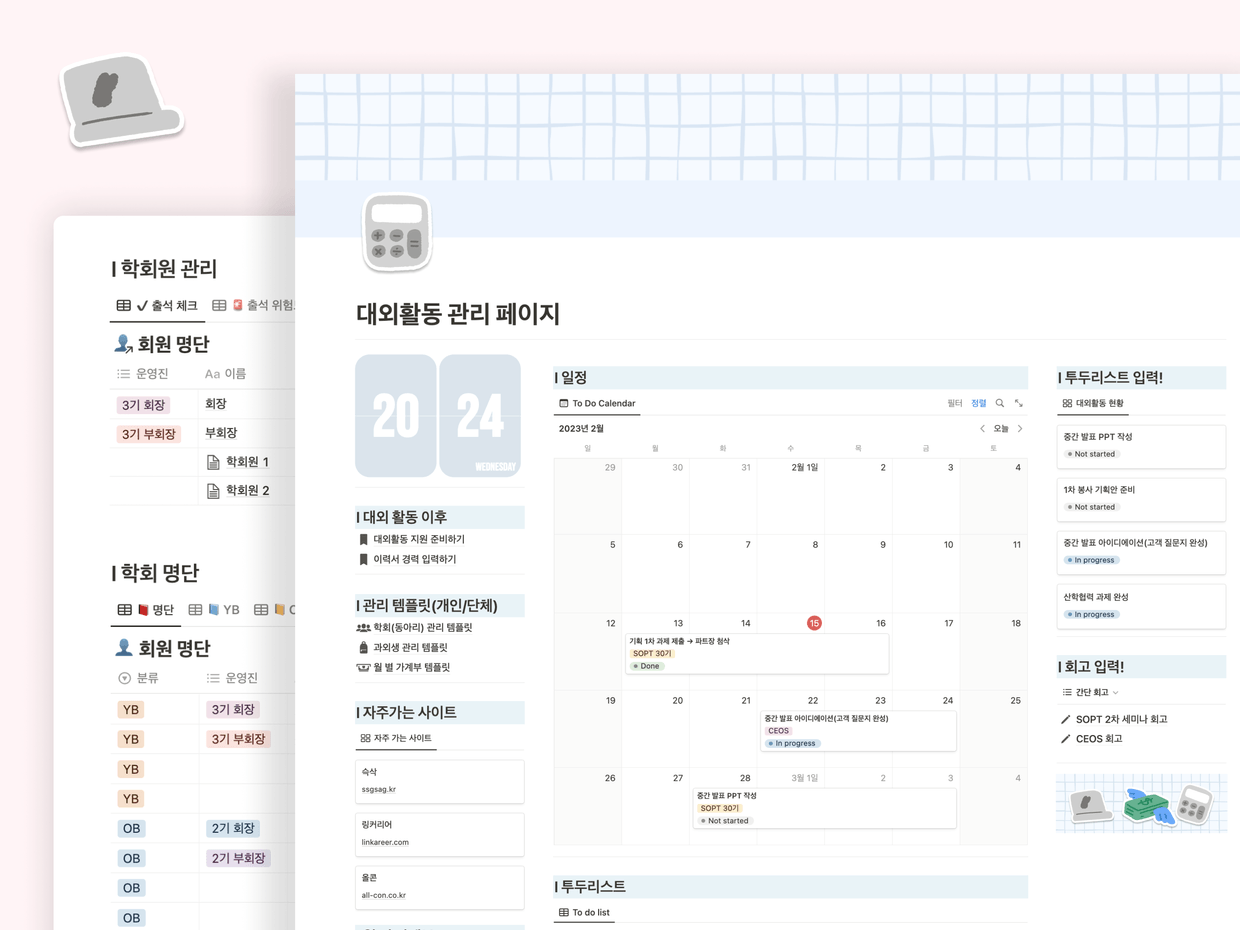Go to previous month in calendar
The width and height of the screenshot is (1240, 930).
(x=982, y=429)
